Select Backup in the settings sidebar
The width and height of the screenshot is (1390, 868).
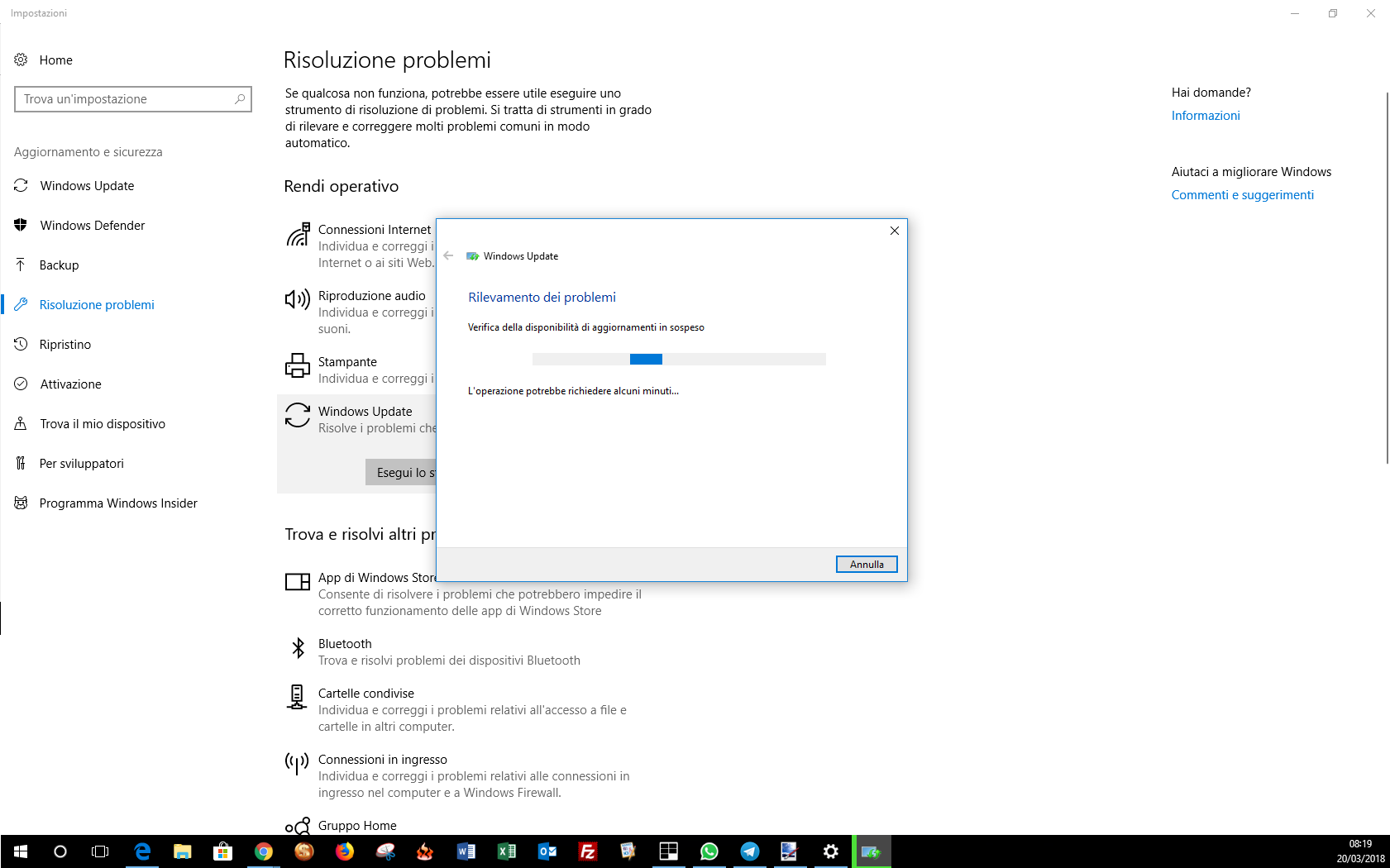tap(59, 265)
